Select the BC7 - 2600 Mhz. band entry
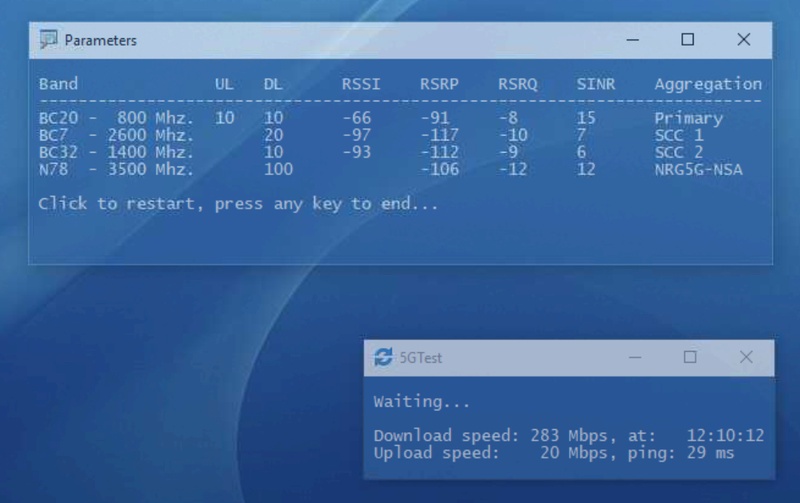The image size is (800, 503). pyautogui.click(x=116, y=135)
